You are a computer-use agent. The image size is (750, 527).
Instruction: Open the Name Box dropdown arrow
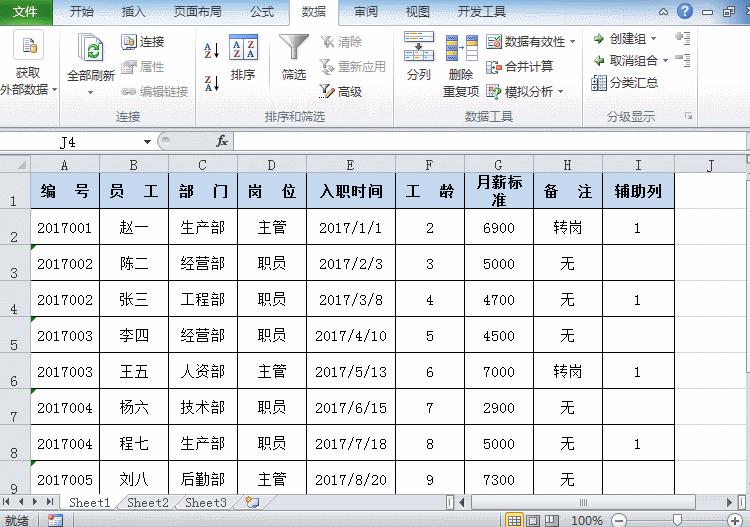(x=147, y=142)
